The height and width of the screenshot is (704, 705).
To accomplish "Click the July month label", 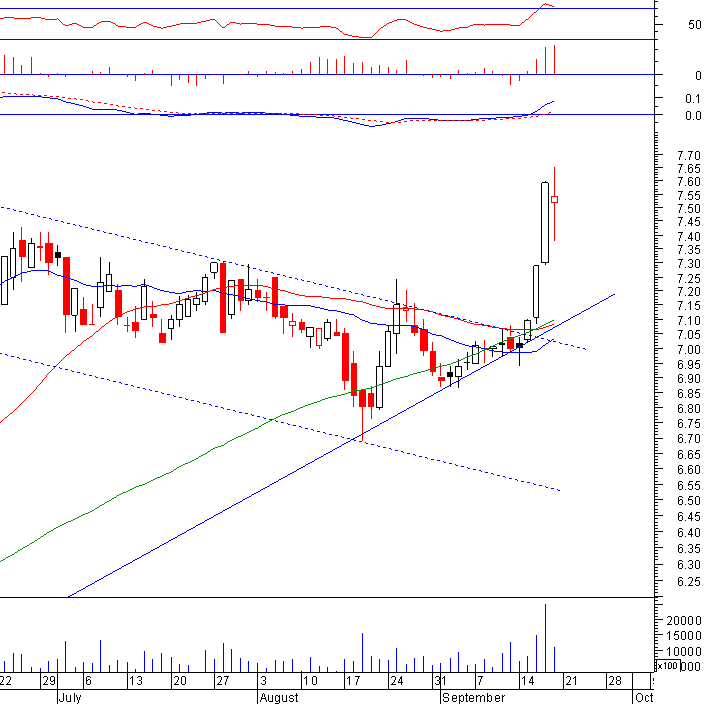I will point(70,698).
